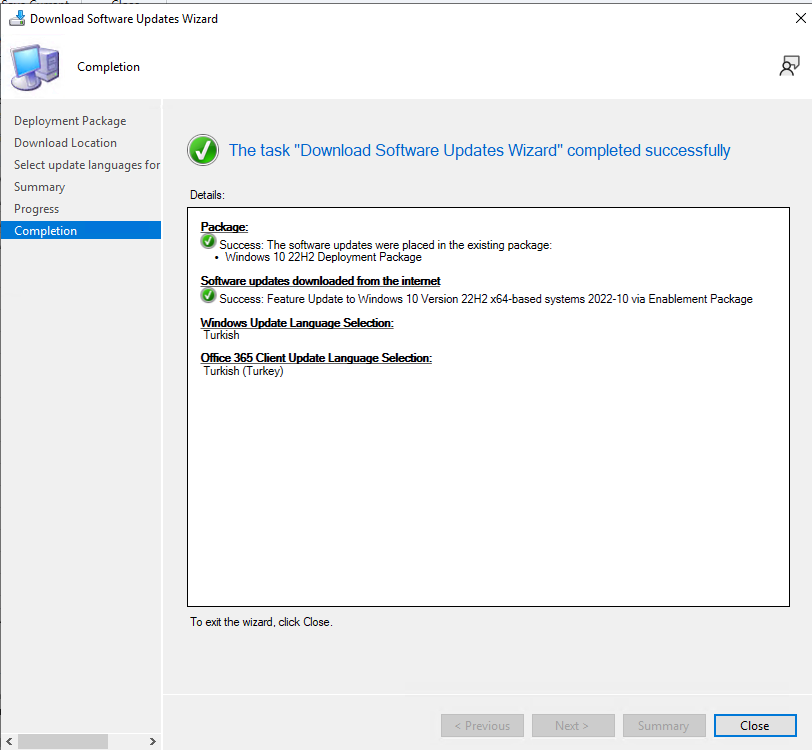Click 'Windows 10 22H2 Deployment Package' text

click(323, 257)
